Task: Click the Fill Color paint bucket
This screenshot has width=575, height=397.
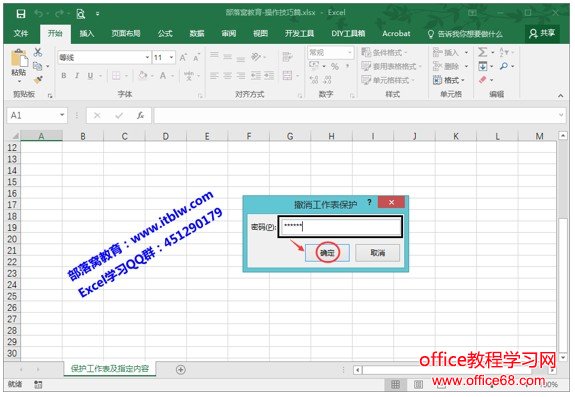Action: pyautogui.click(x=143, y=76)
